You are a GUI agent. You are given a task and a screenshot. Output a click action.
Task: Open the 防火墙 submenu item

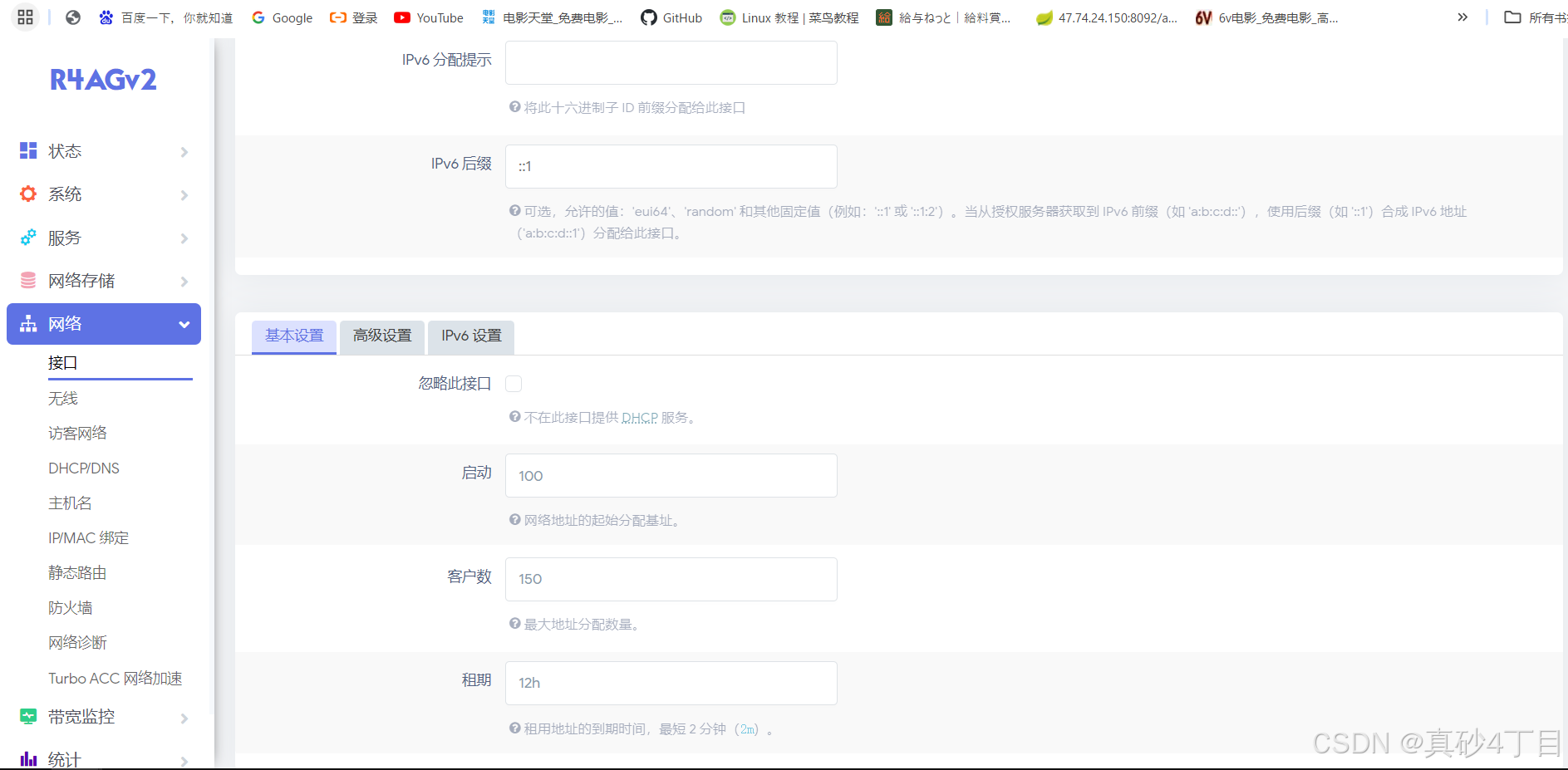70,608
